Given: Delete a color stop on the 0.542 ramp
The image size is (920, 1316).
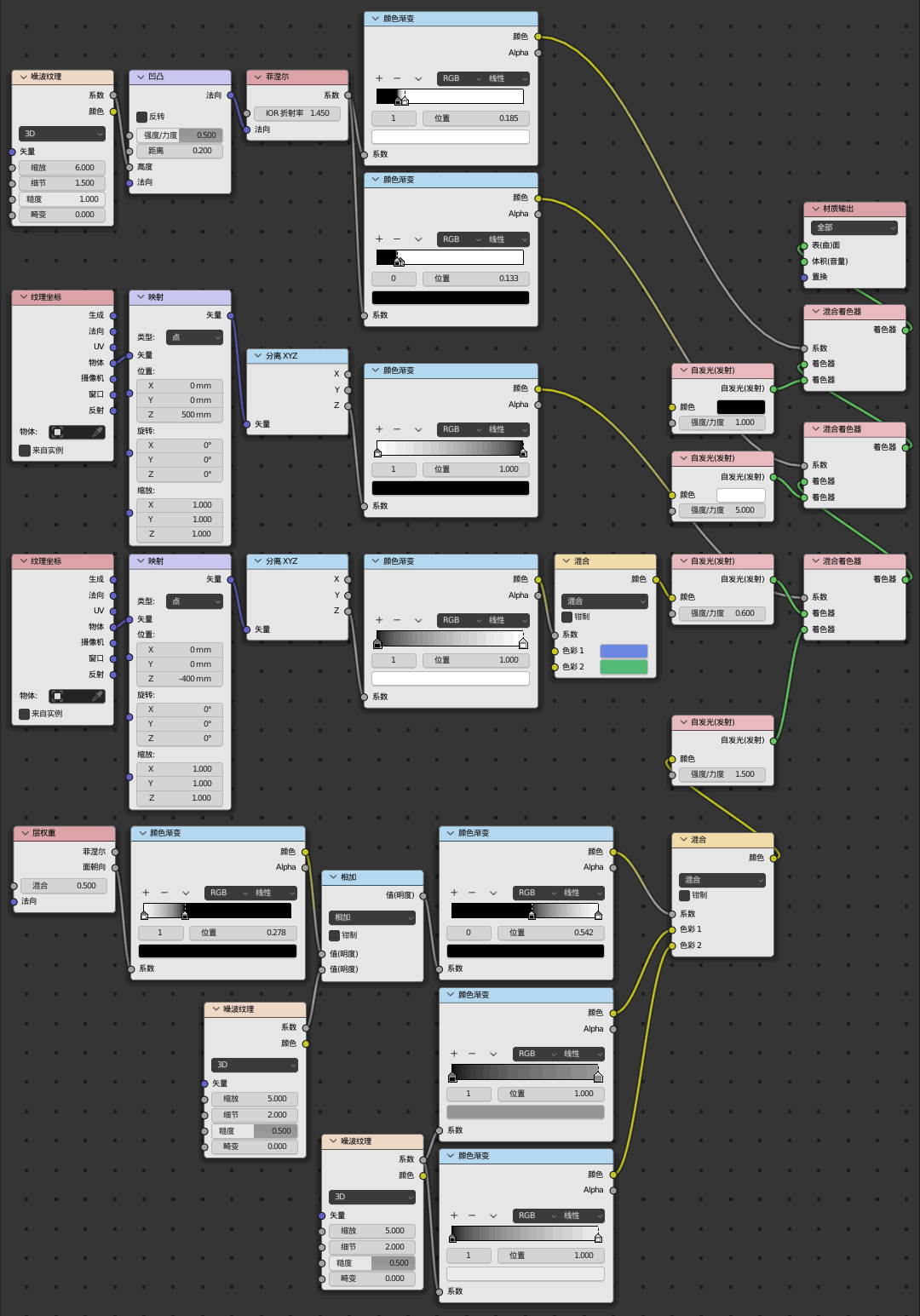Looking at the screenshot, I should point(472,893).
